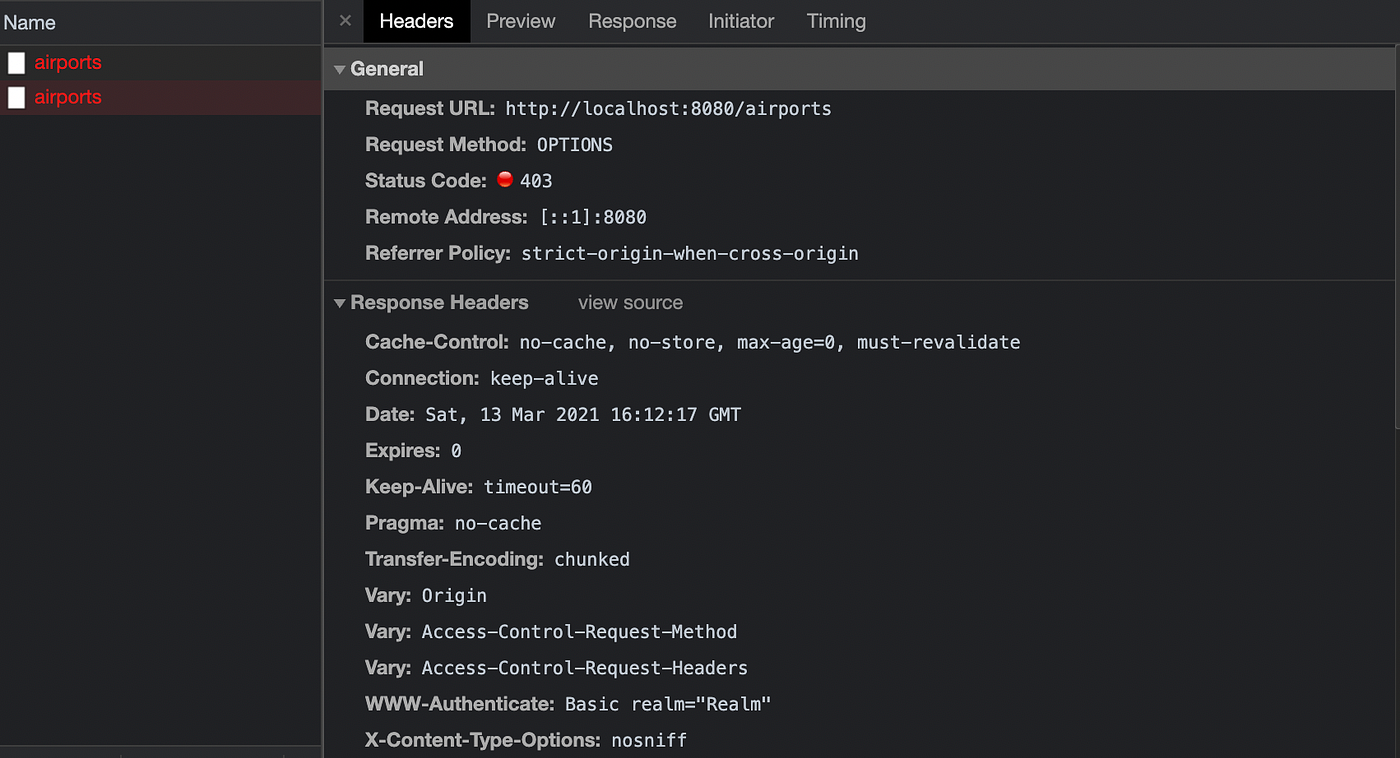Collapse the General section
The width and height of the screenshot is (1400, 758).
pos(340,69)
